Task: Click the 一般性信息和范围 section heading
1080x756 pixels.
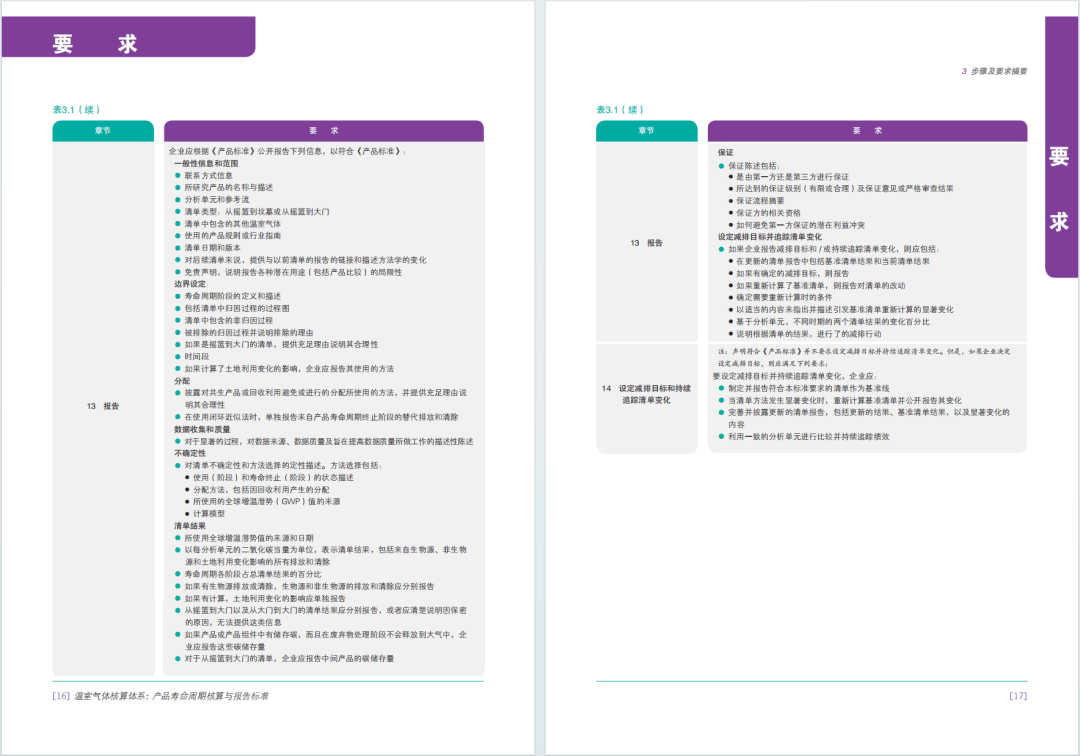Action: [206, 162]
